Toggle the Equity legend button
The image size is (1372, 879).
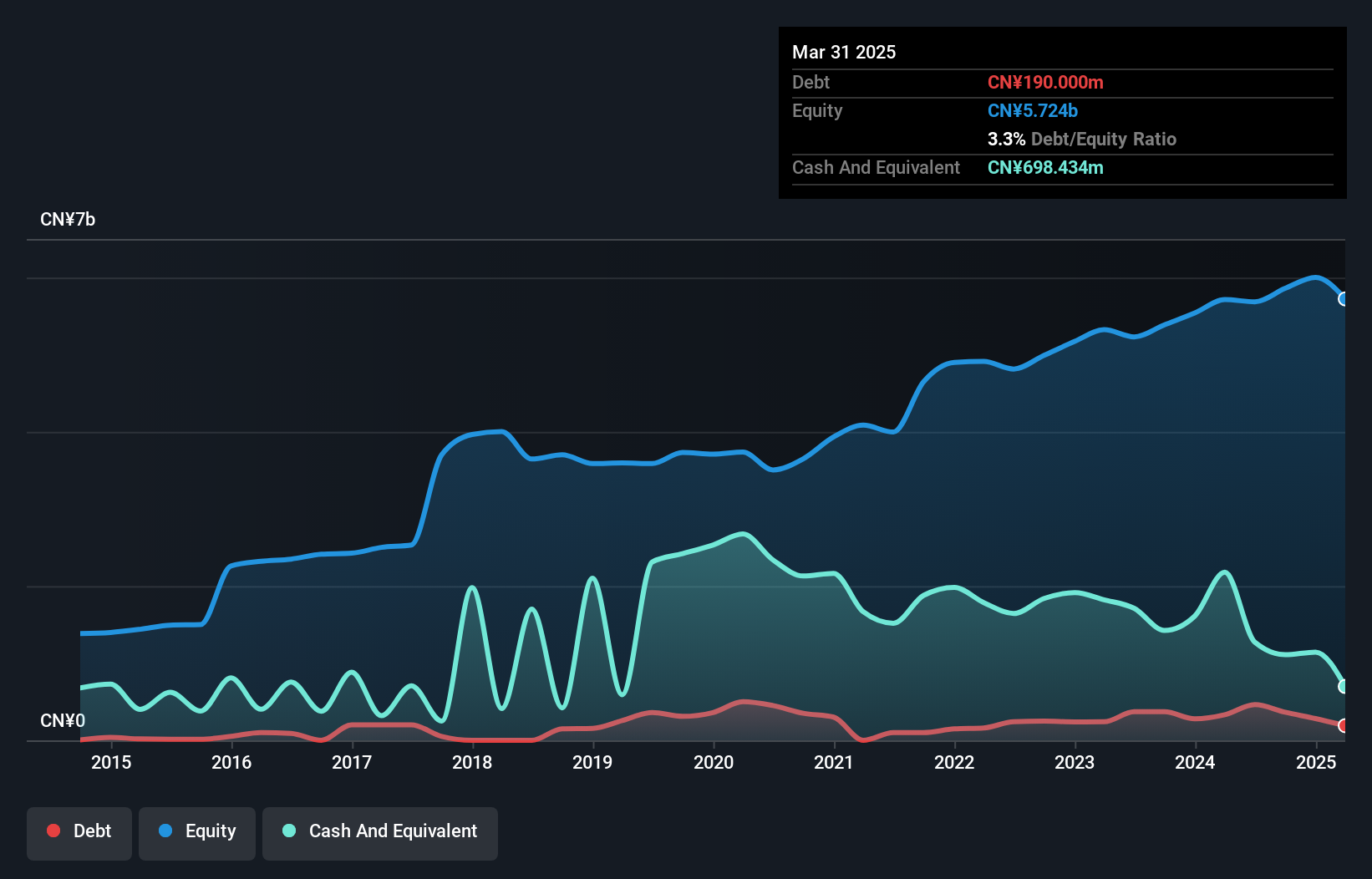(x=197, y=833)
